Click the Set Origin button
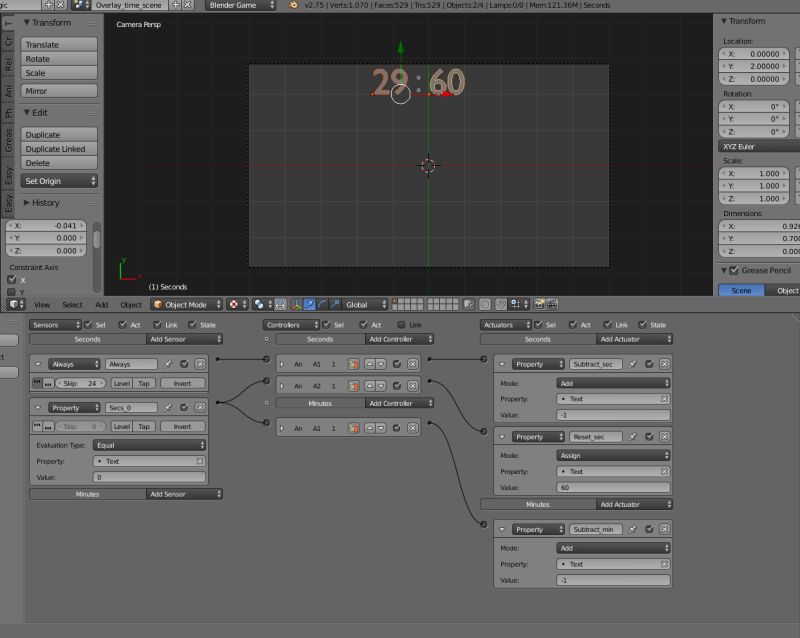 pyautogui.click(x=59, y=180)
